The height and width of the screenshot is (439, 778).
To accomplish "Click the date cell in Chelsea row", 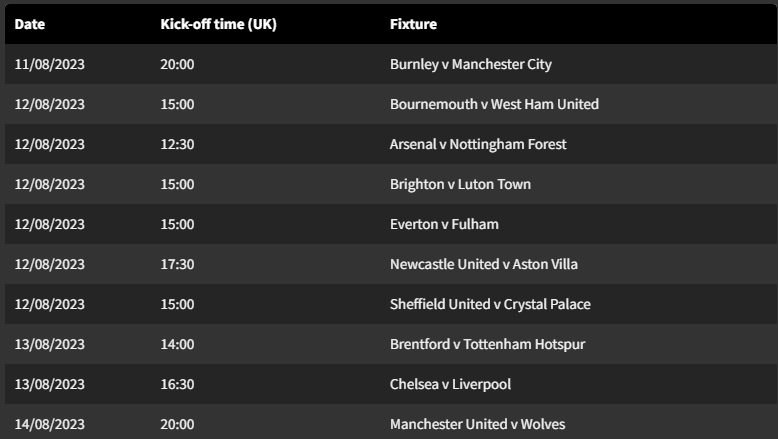I will tap(50, 385).
